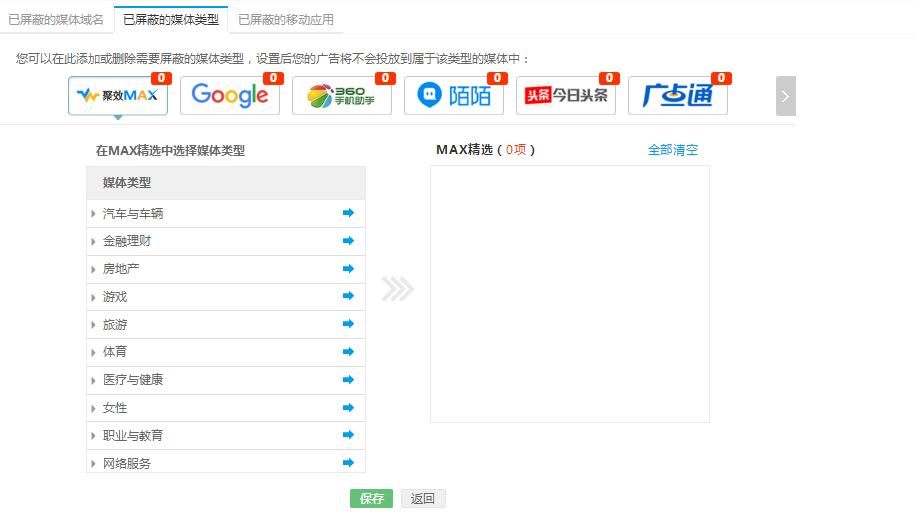Click the 全部清空 link
The image size is (916, 524).
point(672,150)
